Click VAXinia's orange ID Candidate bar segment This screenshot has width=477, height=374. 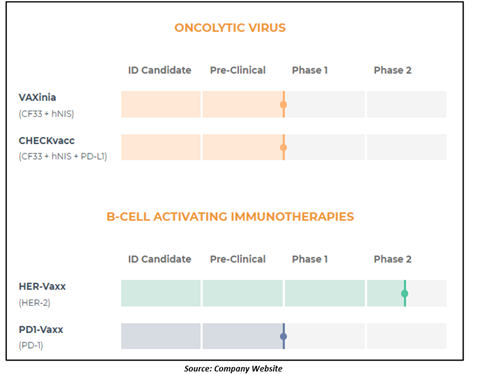161,104
